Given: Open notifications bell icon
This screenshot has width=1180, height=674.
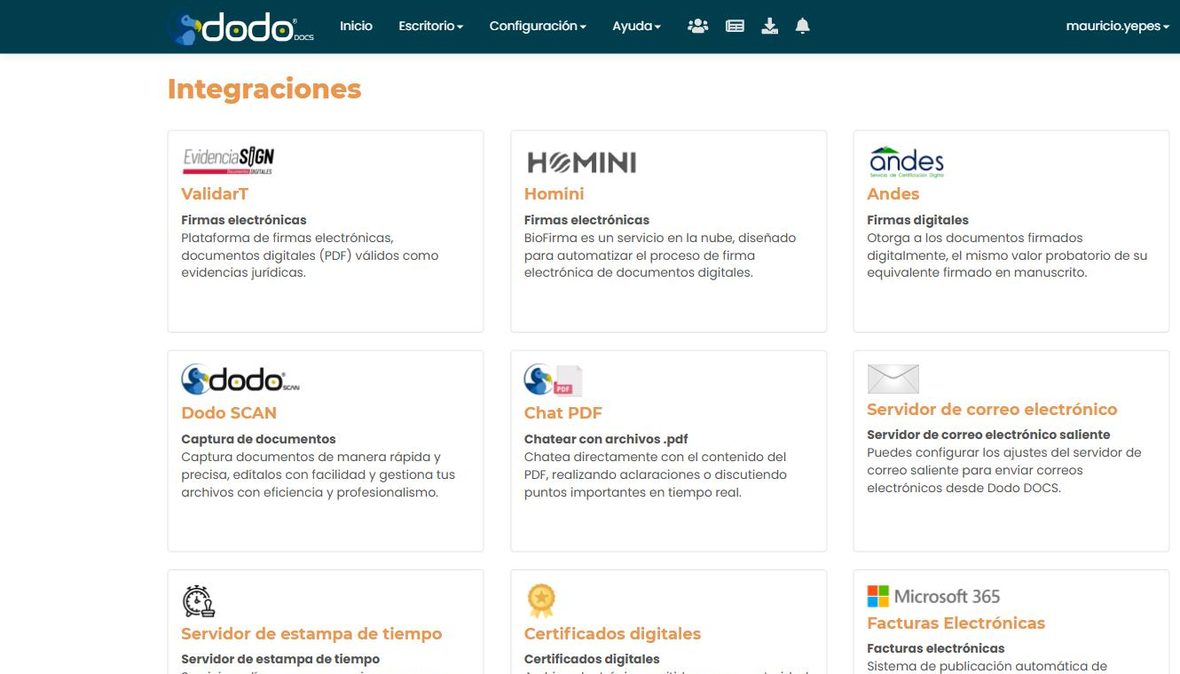Looking at the screenshot, I should 802,26.
